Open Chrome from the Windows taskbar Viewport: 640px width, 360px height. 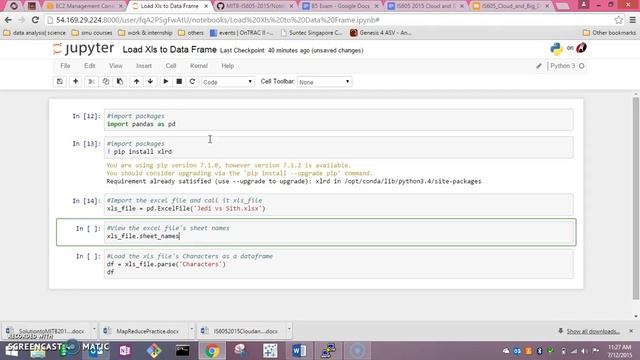click(211, 351)
